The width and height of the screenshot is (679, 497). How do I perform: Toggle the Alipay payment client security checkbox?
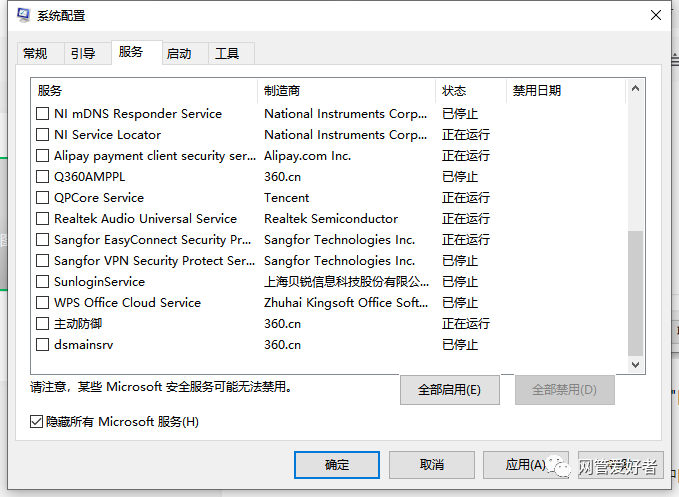coord(42,155)
